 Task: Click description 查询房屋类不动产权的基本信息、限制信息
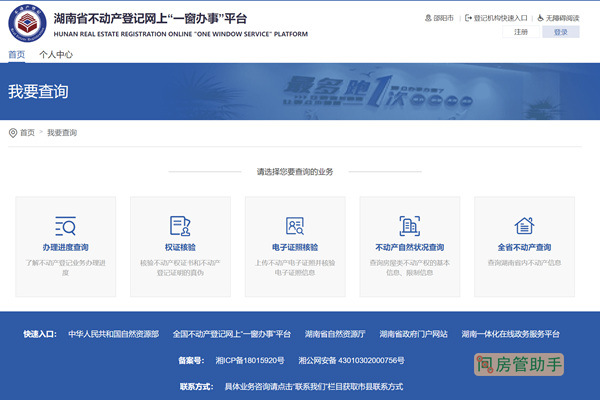(410, 268)
